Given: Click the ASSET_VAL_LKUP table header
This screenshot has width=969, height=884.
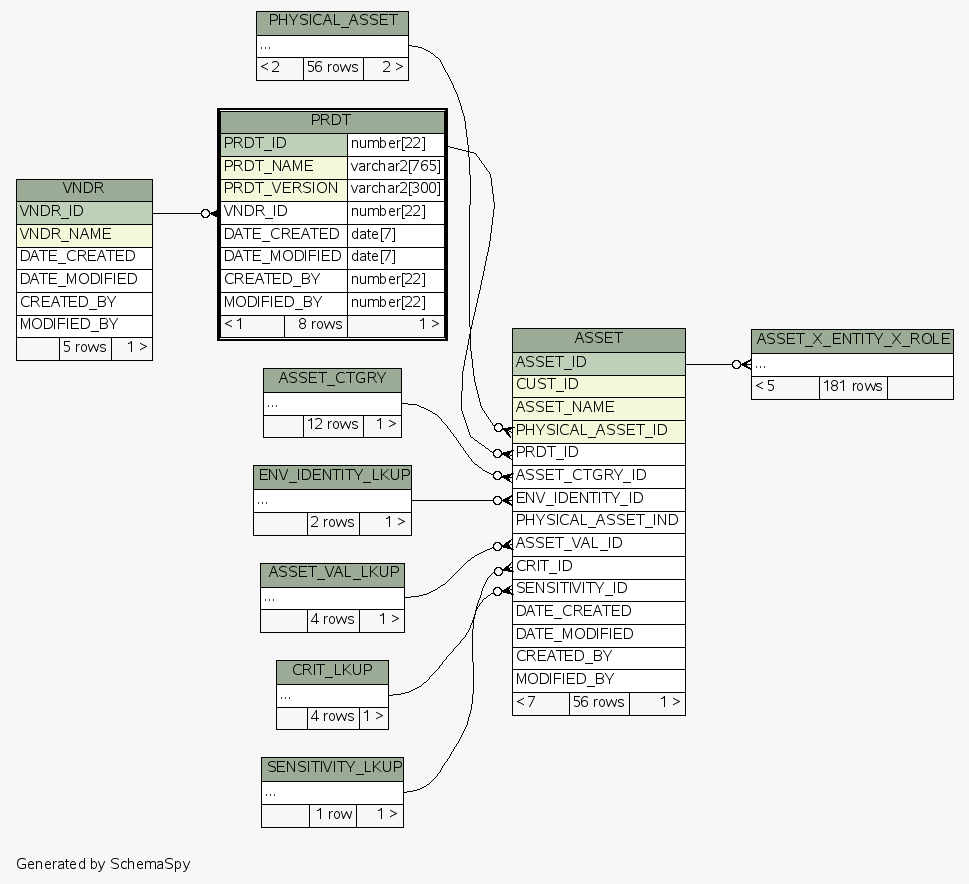Looking at the screenshot, I should pos(332,574).
